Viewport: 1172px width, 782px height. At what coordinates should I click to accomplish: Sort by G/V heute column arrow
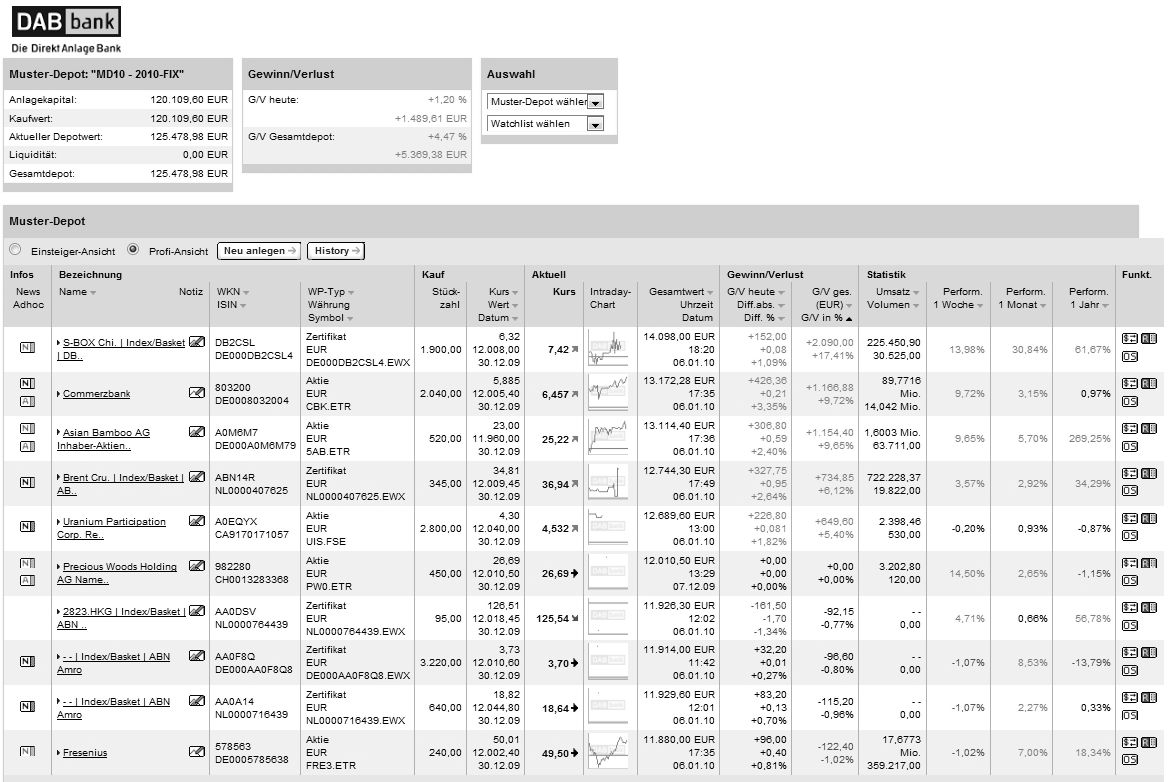click(781, 292)
